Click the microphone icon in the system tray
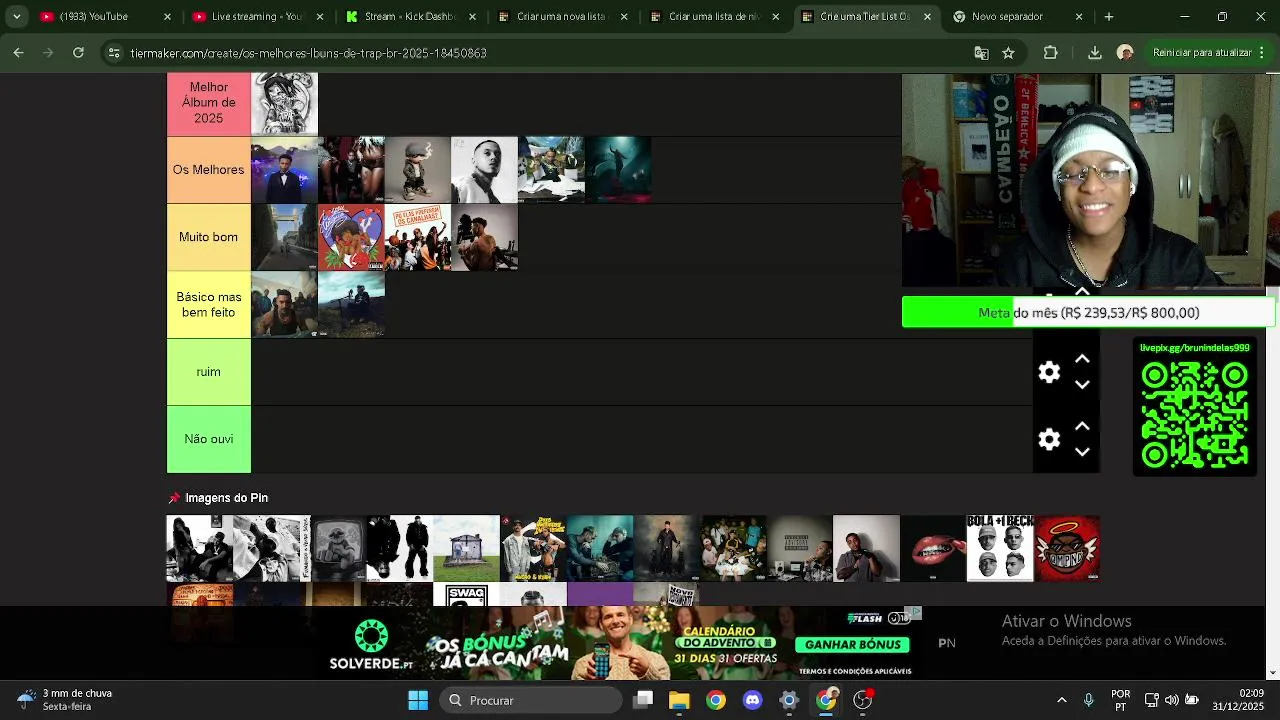Screen dimensions: 1280x720 pyautogui.click(x=1089, y=700)
